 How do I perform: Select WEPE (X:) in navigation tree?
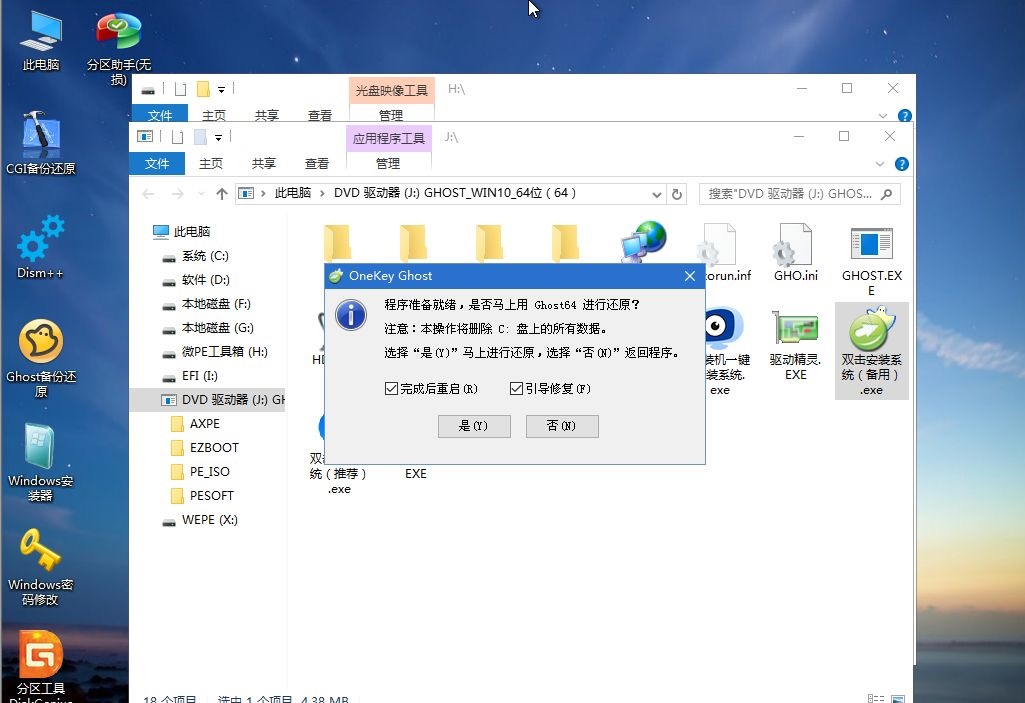[209, 520]
